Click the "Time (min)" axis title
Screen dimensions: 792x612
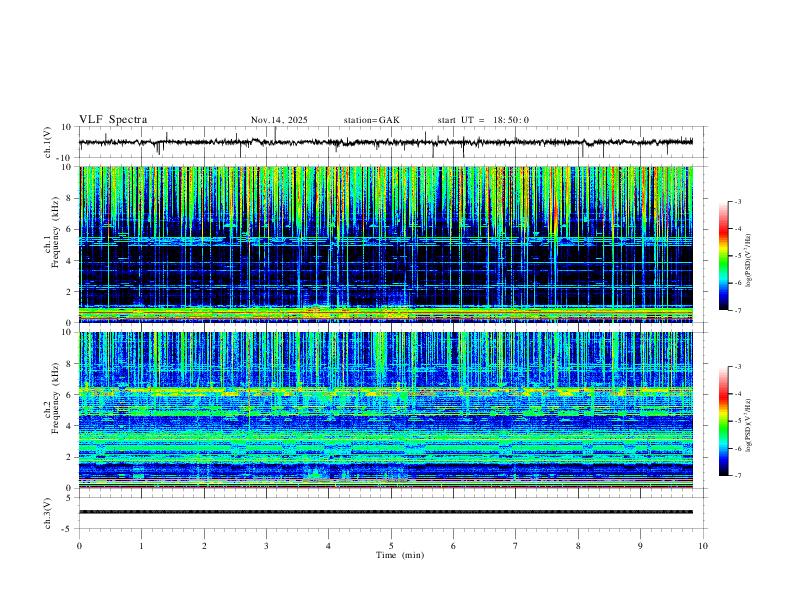(400, 555)
